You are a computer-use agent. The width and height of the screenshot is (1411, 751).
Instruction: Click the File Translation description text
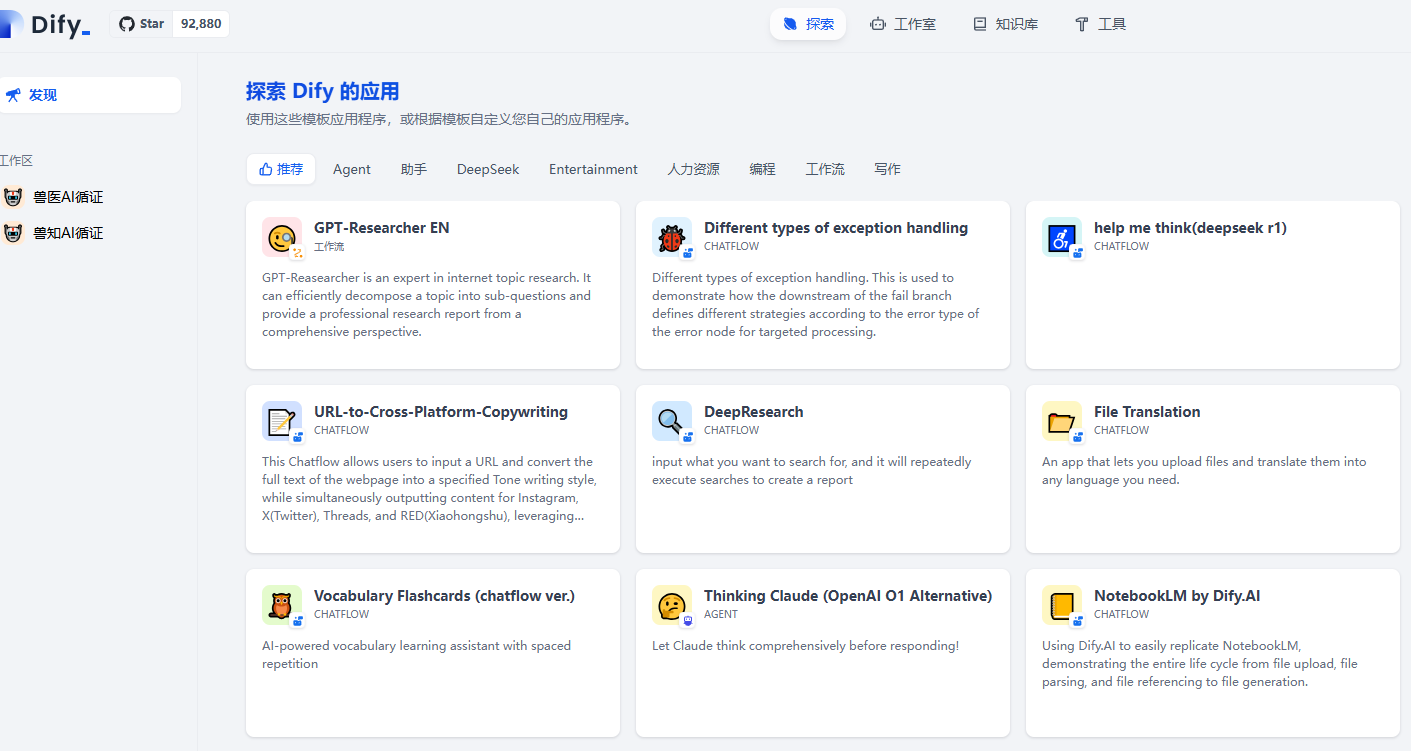[x=1204, y=471]
